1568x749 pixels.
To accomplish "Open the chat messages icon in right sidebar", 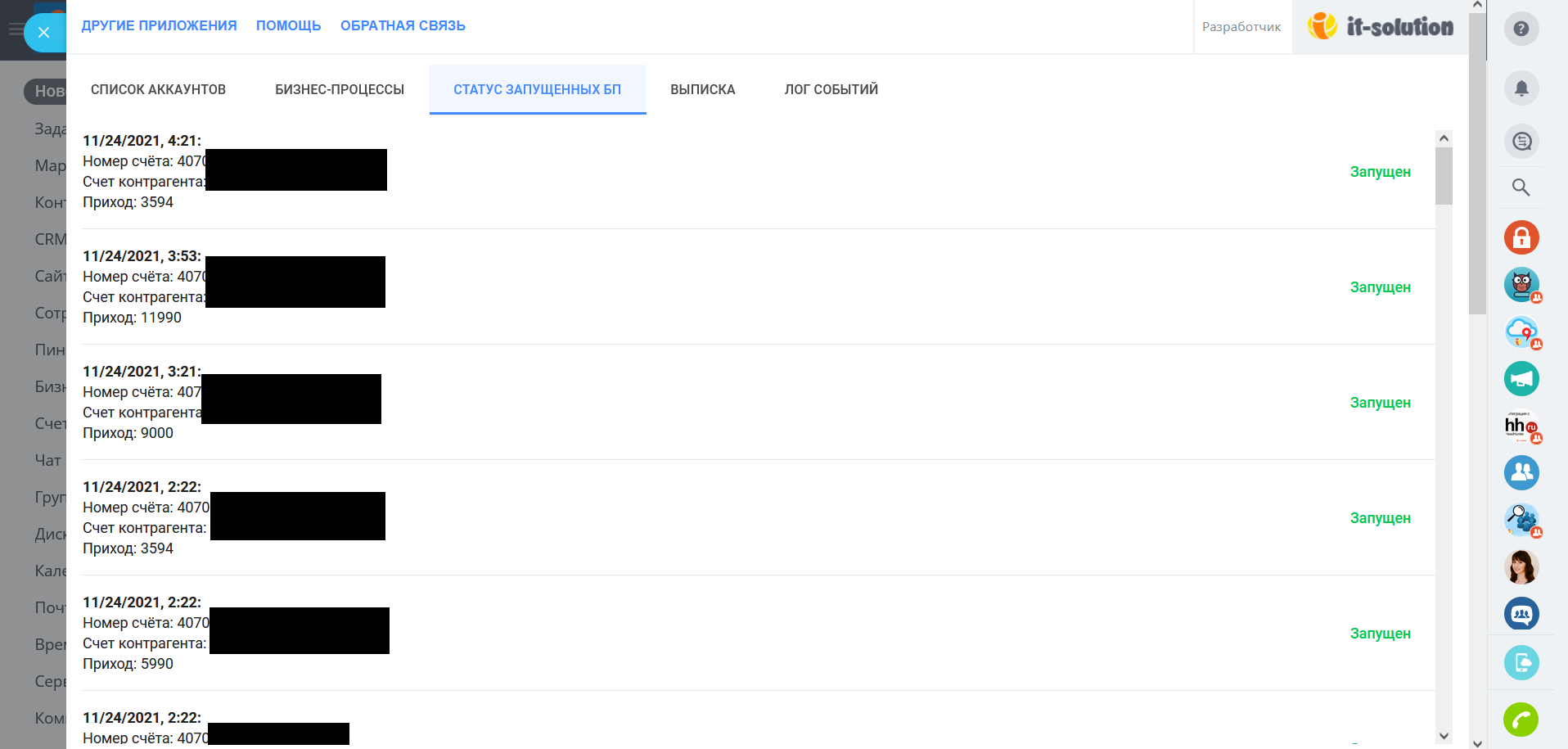I will pos(1521,142).
